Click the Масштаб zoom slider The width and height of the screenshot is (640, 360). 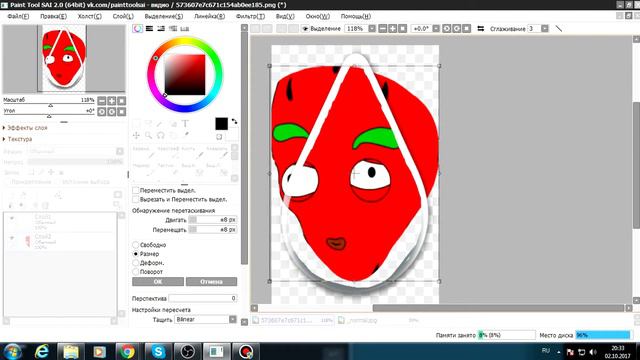pos(49,105)
